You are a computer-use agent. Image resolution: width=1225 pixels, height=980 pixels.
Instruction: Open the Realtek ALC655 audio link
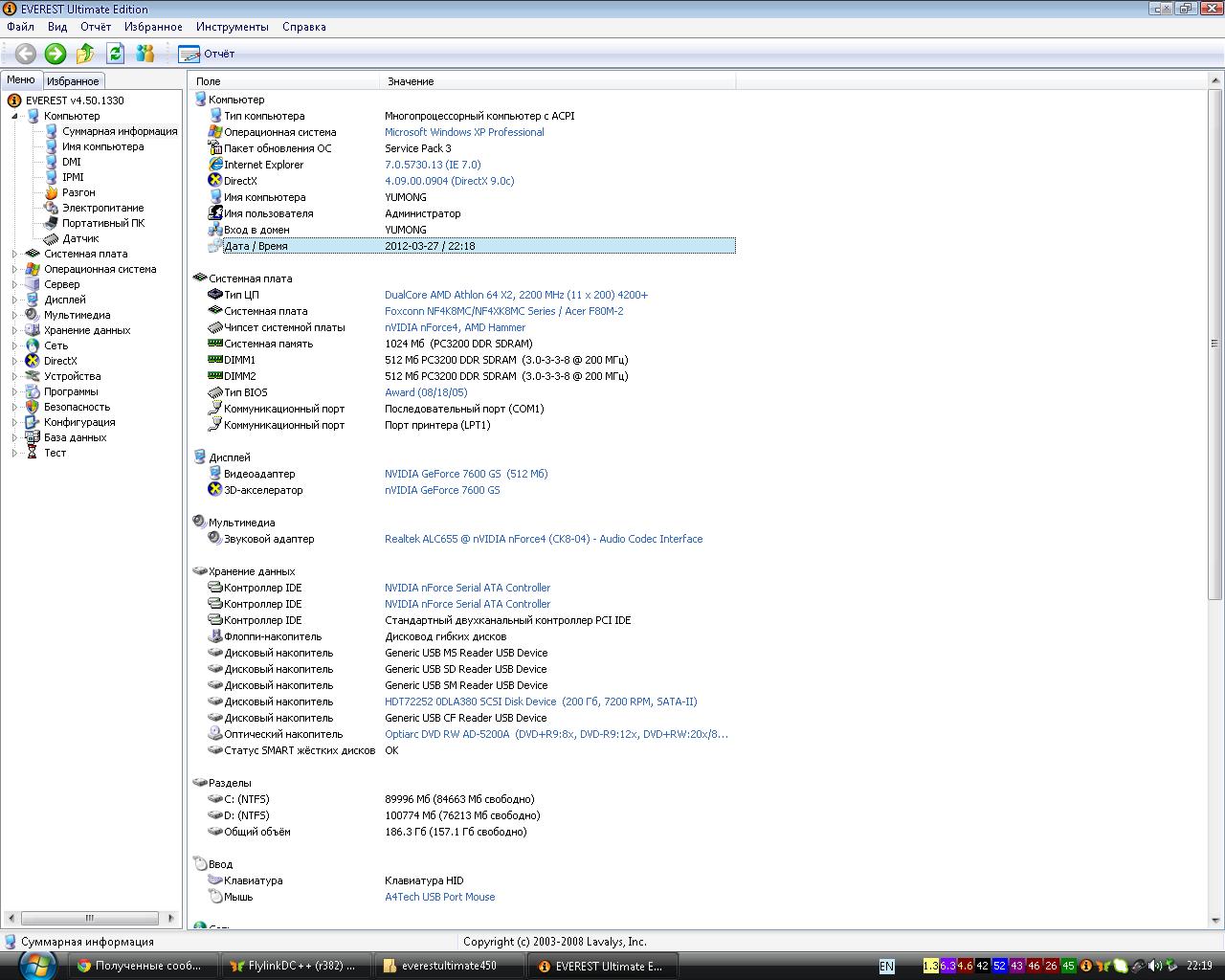point(544,539)
